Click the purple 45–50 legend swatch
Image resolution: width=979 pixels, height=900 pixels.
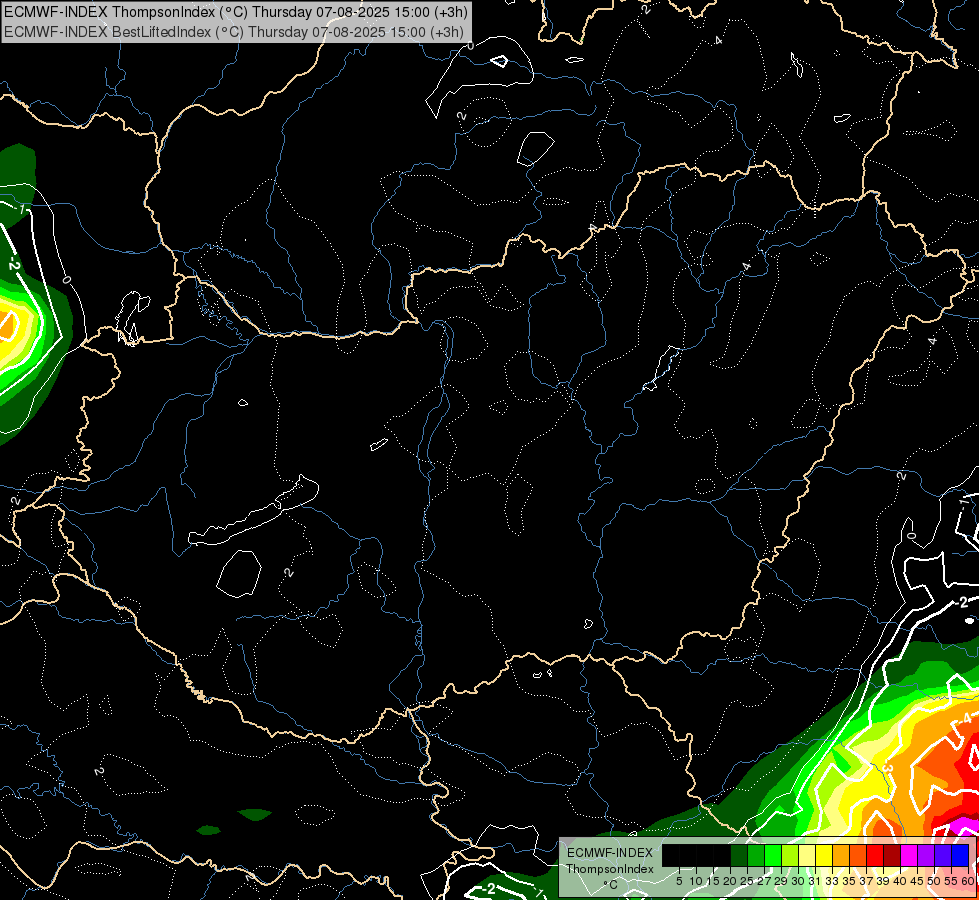(926, 856)
